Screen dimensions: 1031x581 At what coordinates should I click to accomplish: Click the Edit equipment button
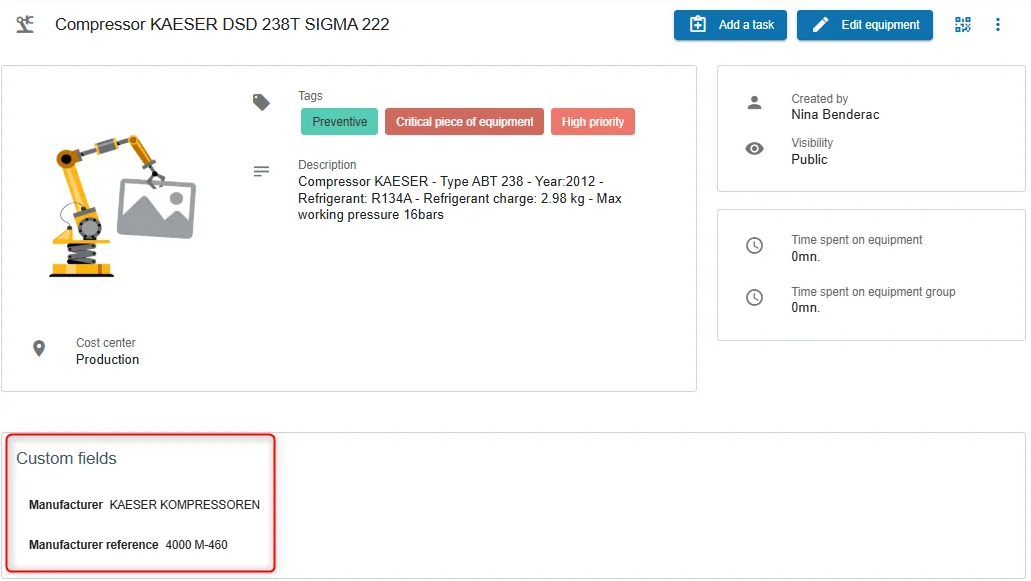point(865,25)
